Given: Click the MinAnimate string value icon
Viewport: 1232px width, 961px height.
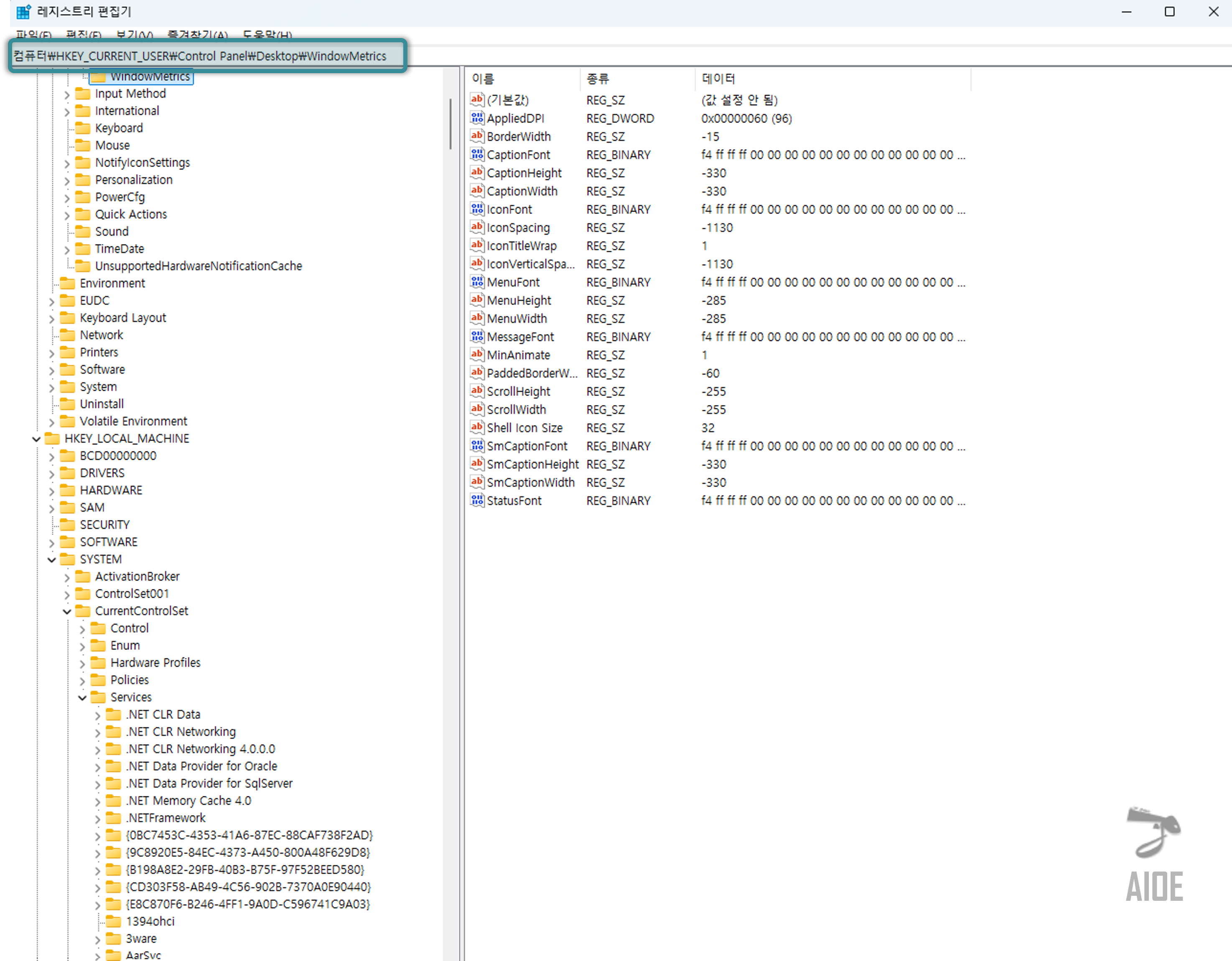Looking at the screenshot, I should click(477, 354).
